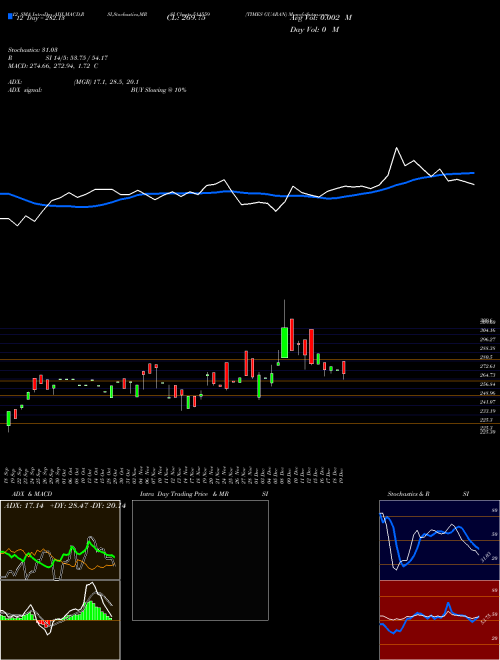Click the blue 12-day SMA legend square
This screenshot has width=500, height=660.
point(10,17)
